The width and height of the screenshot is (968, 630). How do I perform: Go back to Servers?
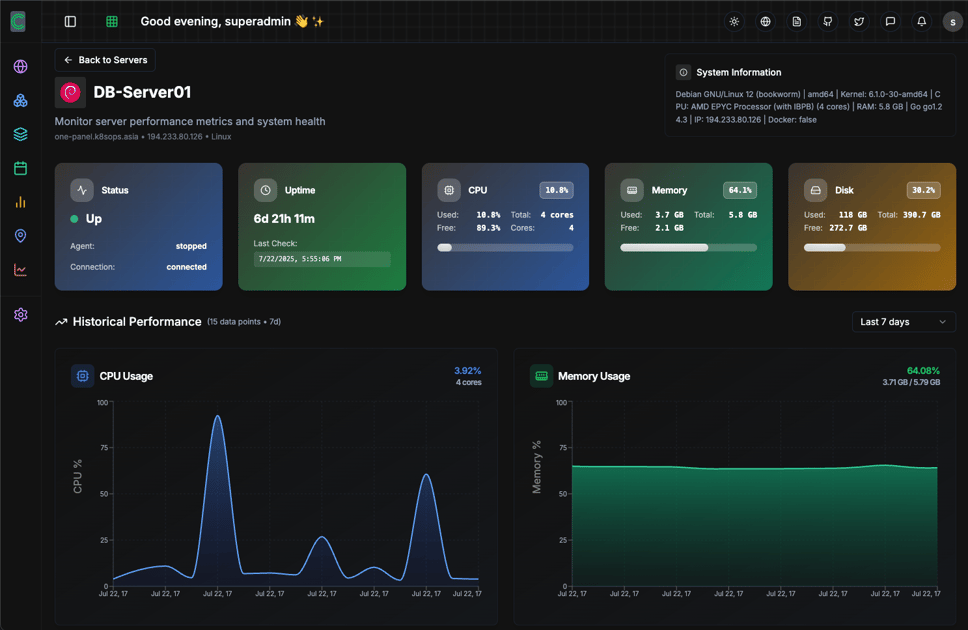coord(105,60)
